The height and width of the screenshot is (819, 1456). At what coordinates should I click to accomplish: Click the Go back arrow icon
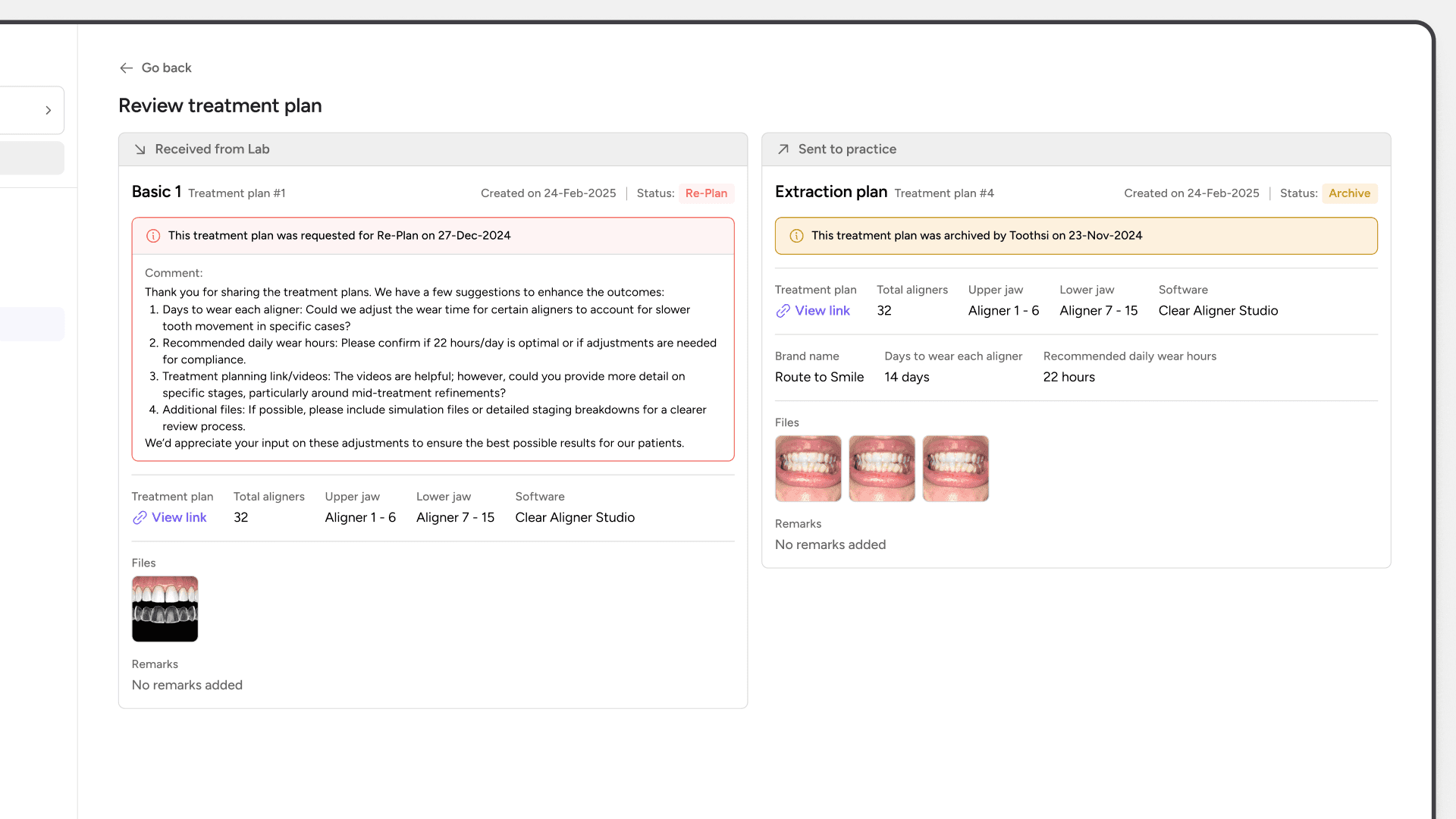126,68
